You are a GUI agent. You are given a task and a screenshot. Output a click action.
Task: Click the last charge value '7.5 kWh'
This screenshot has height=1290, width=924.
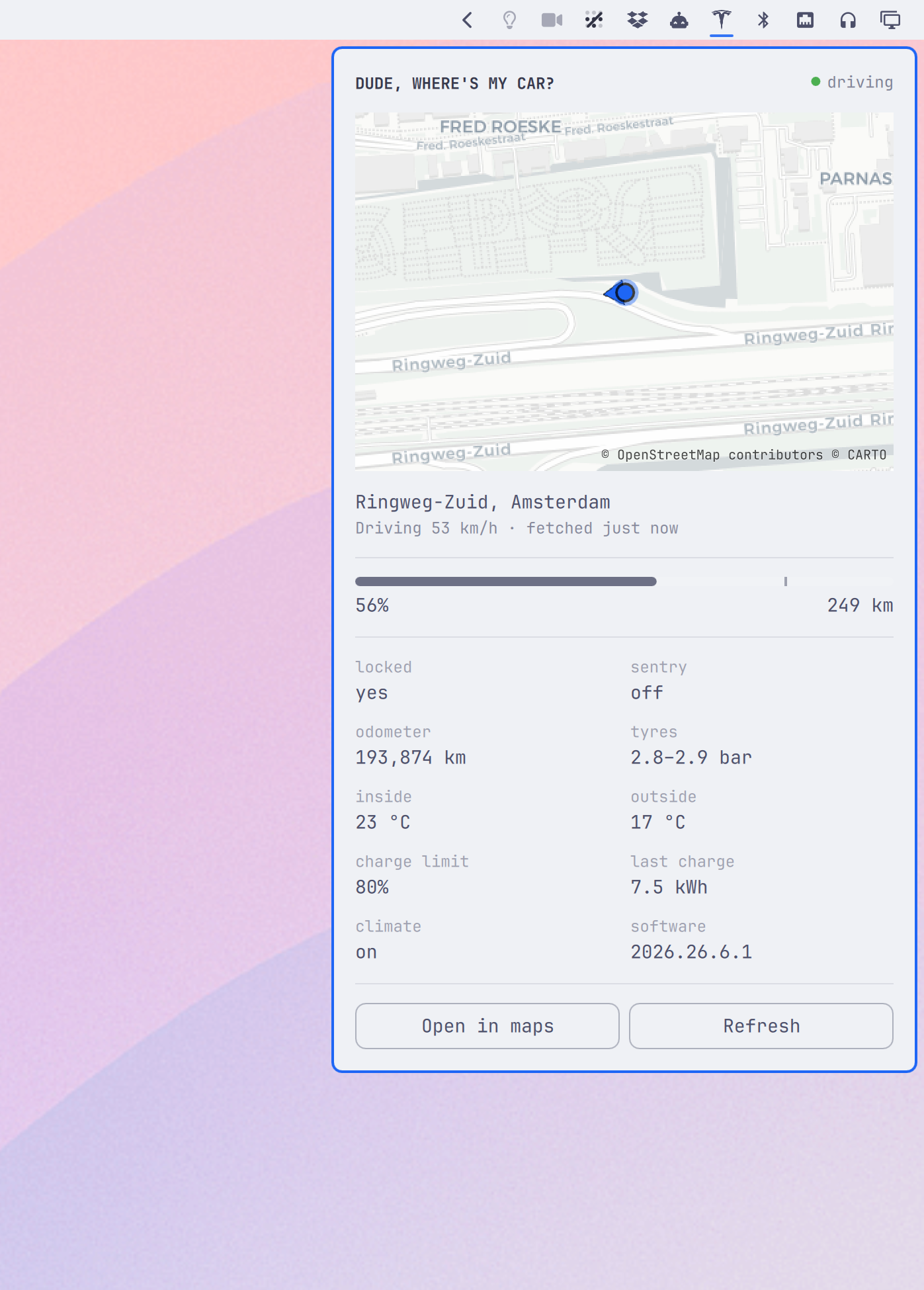coord(669,887)
